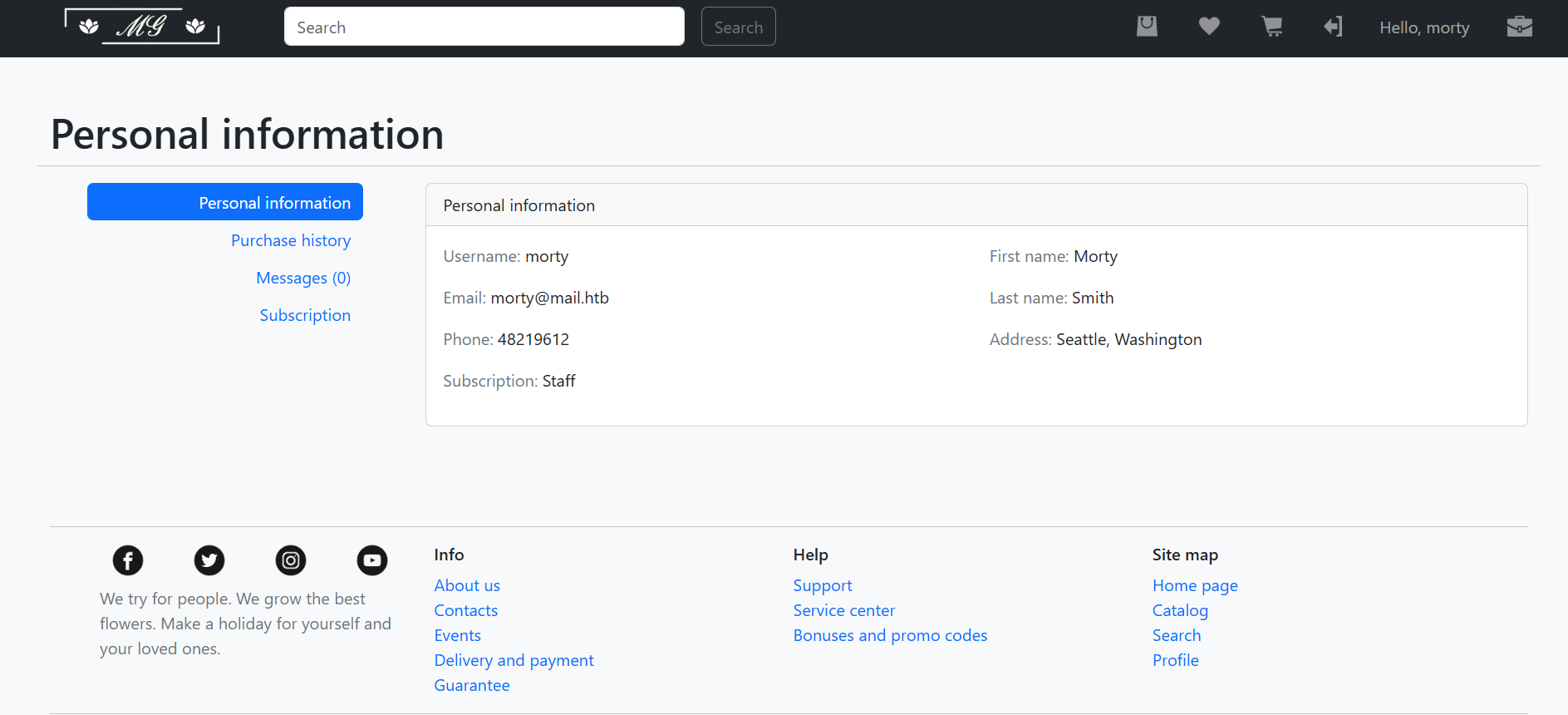The height and width of the screenshot is (715, 1568).
Task: Click the first name Morty
Action: 1096,256
